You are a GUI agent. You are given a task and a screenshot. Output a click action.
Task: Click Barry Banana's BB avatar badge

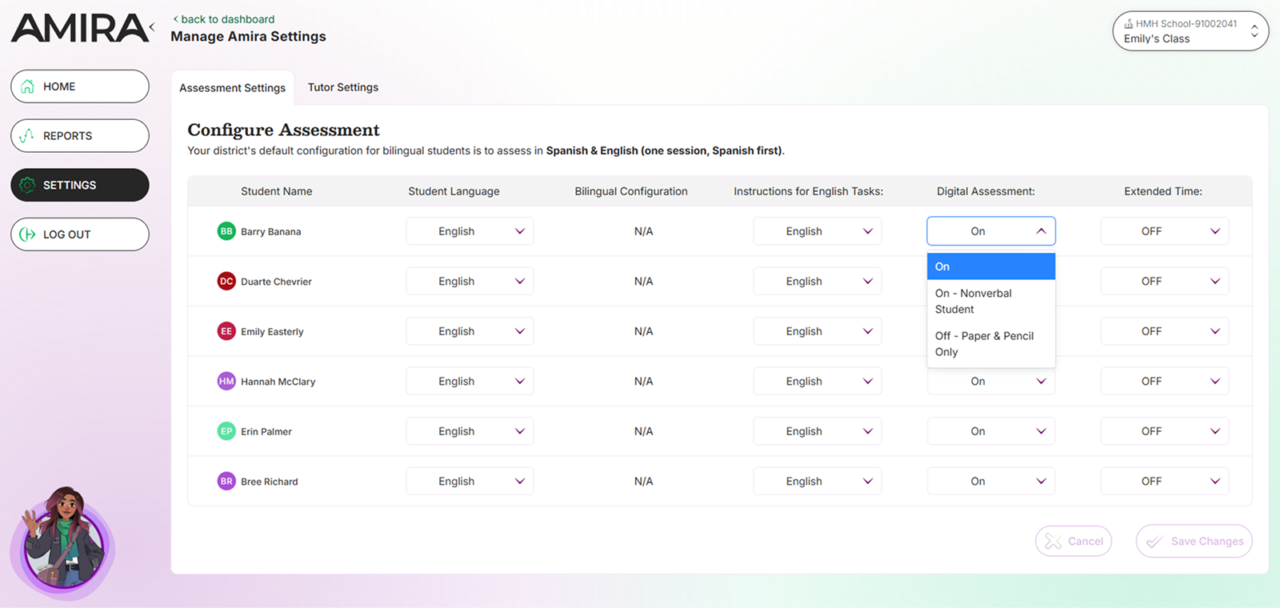pos(226,231)
